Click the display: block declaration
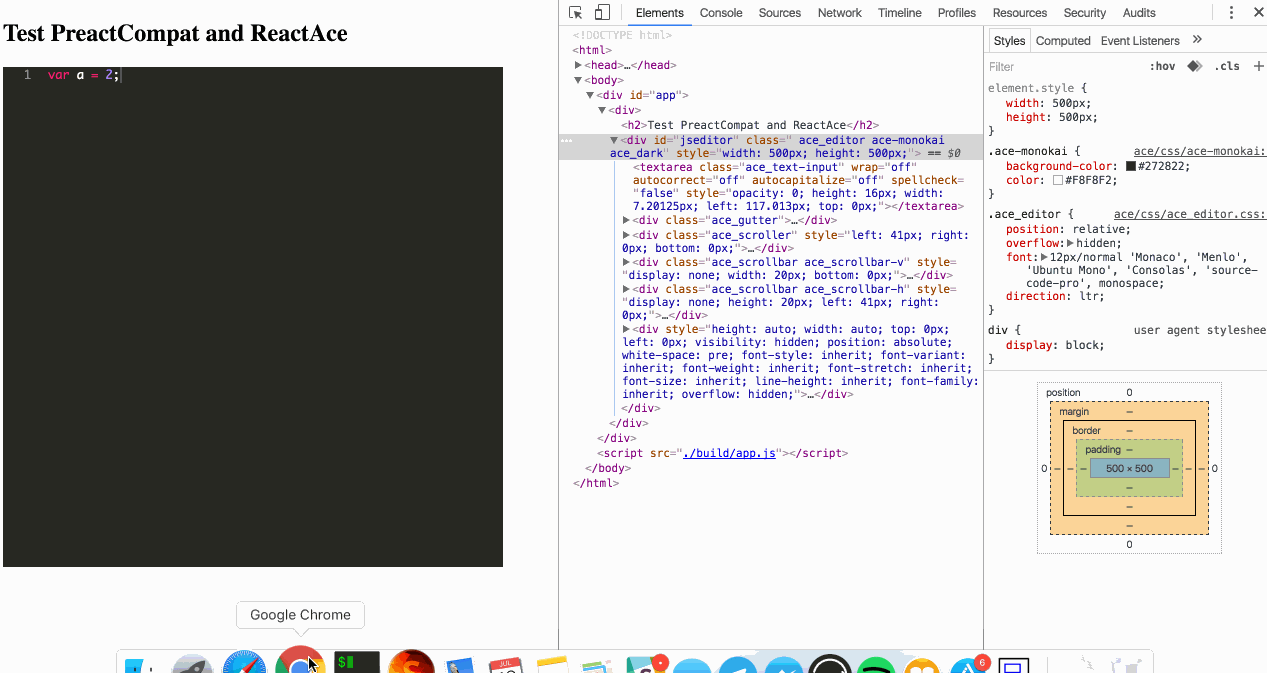Screen dimensions: 1267x673 click(1055, 345)
